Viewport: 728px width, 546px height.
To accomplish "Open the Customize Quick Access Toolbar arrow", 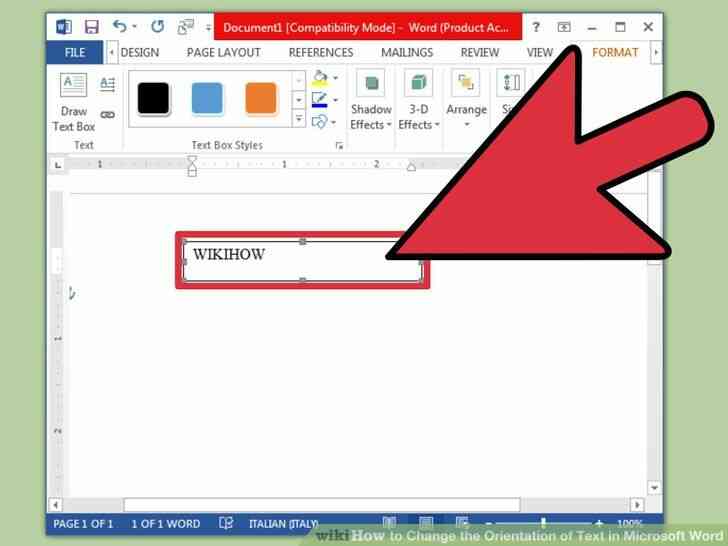I will [208, 27].
